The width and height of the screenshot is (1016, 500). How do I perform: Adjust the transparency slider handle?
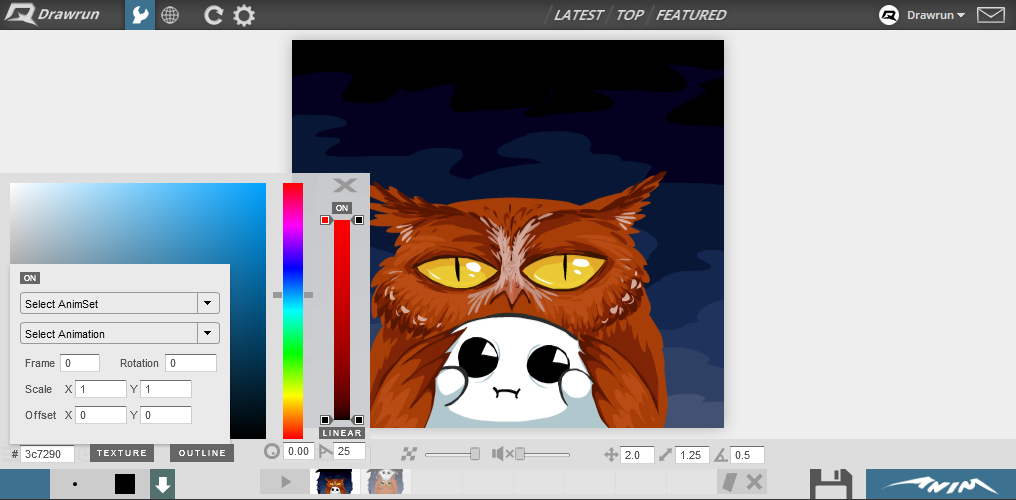[x=475, y=454]
